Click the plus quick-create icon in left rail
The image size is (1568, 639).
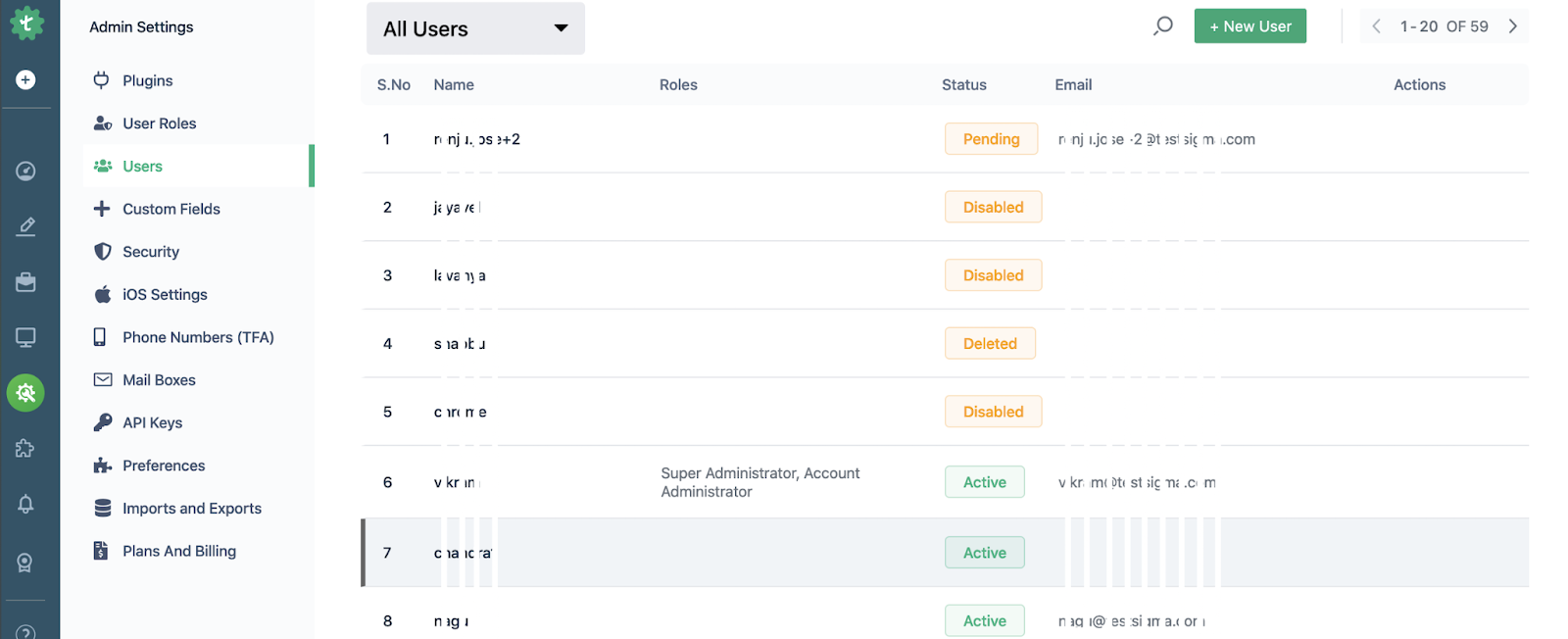[x=25, y=79]
